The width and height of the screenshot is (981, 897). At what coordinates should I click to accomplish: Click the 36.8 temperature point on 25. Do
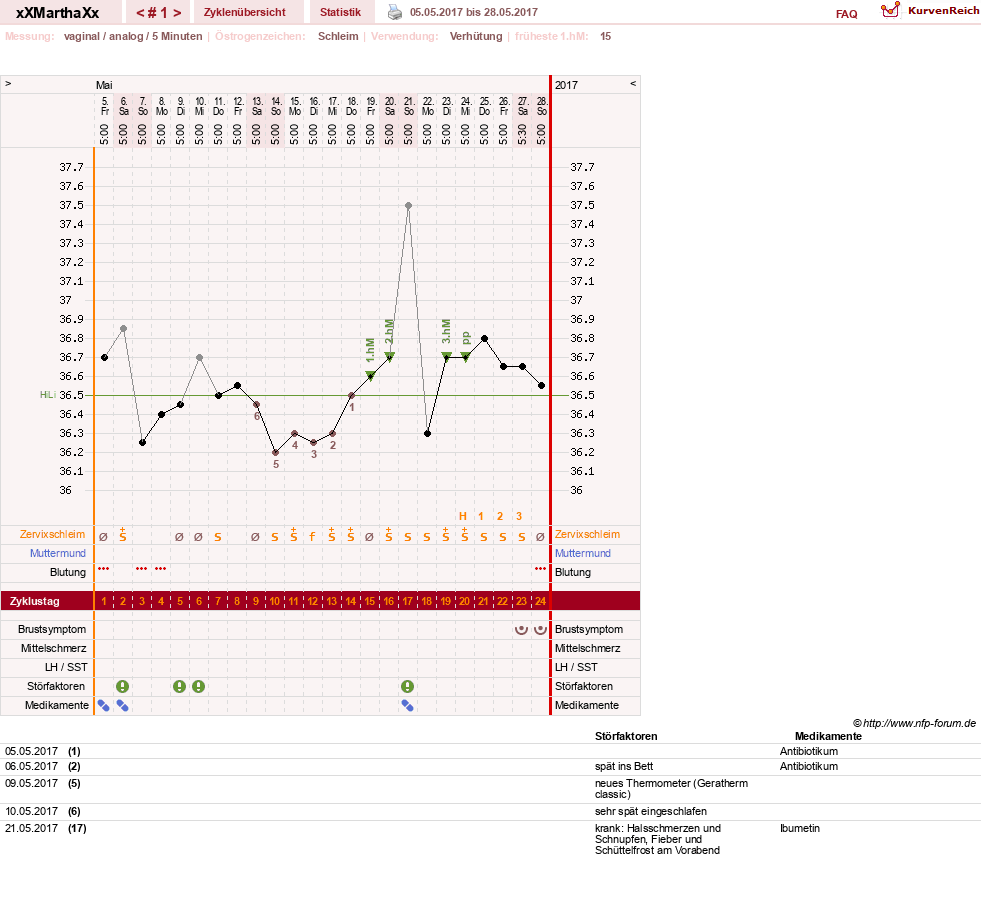tap(484, 338)
